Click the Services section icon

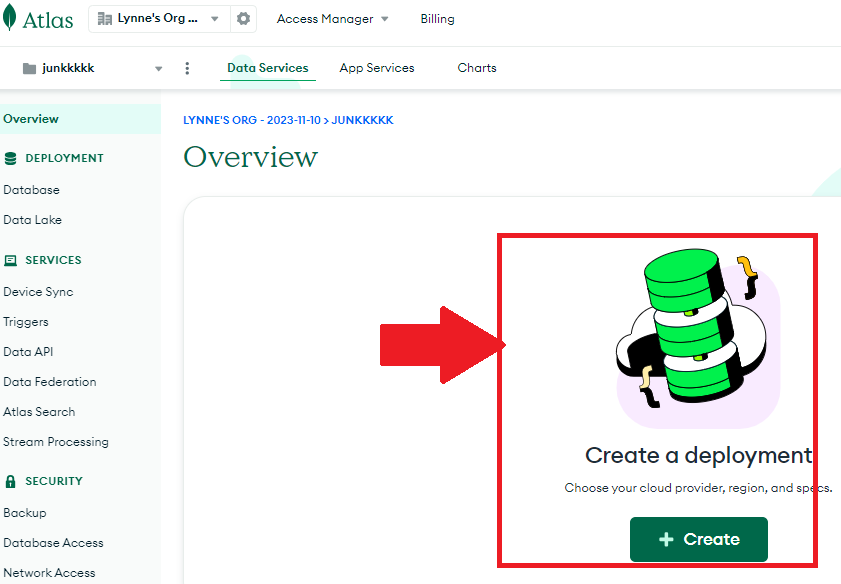pos(11,260)
